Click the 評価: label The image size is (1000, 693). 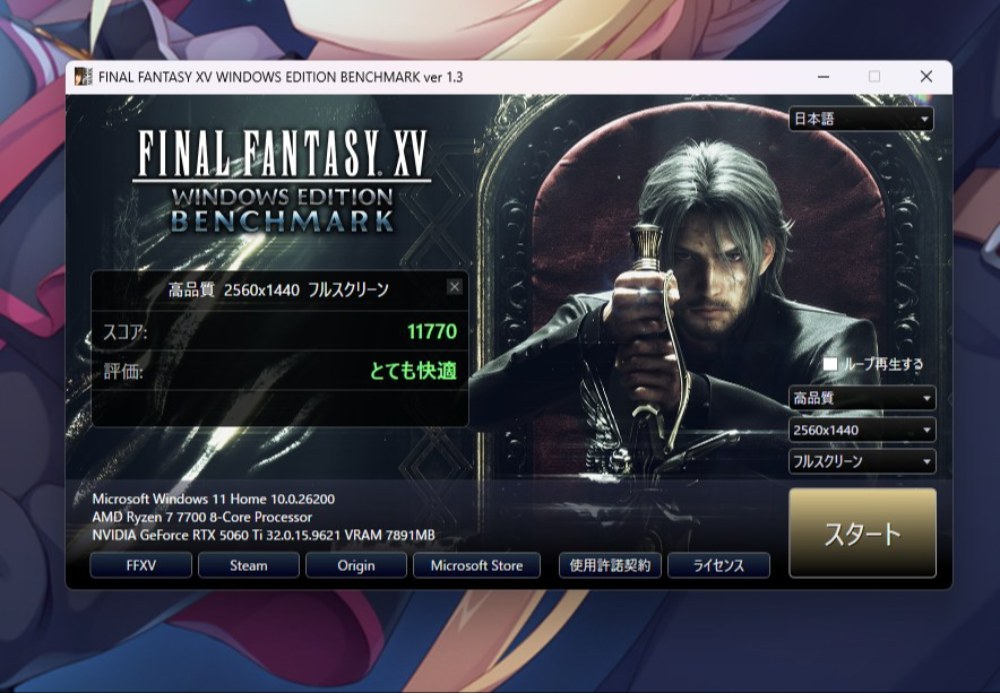[x=123, y=372]
